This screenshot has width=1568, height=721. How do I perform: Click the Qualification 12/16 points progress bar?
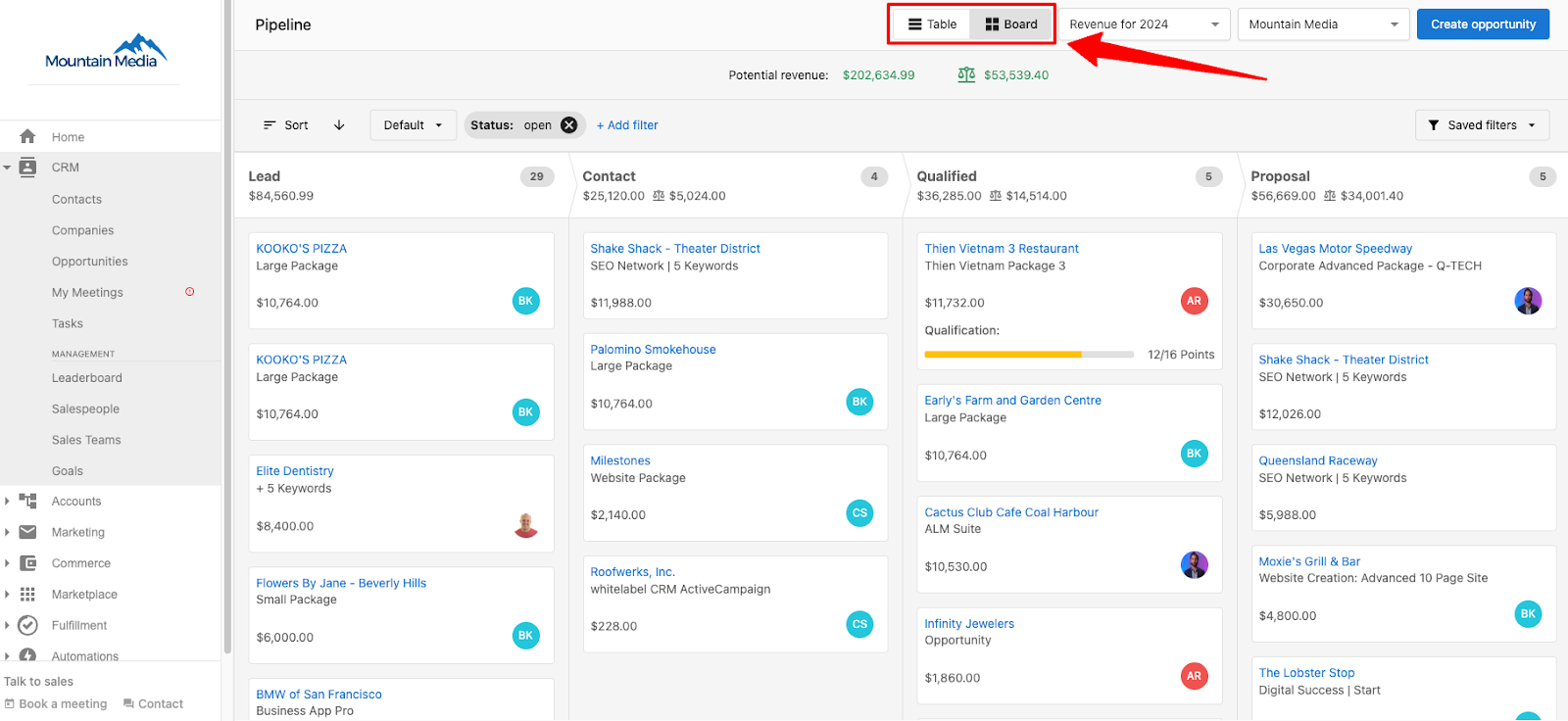[1029, 355]
